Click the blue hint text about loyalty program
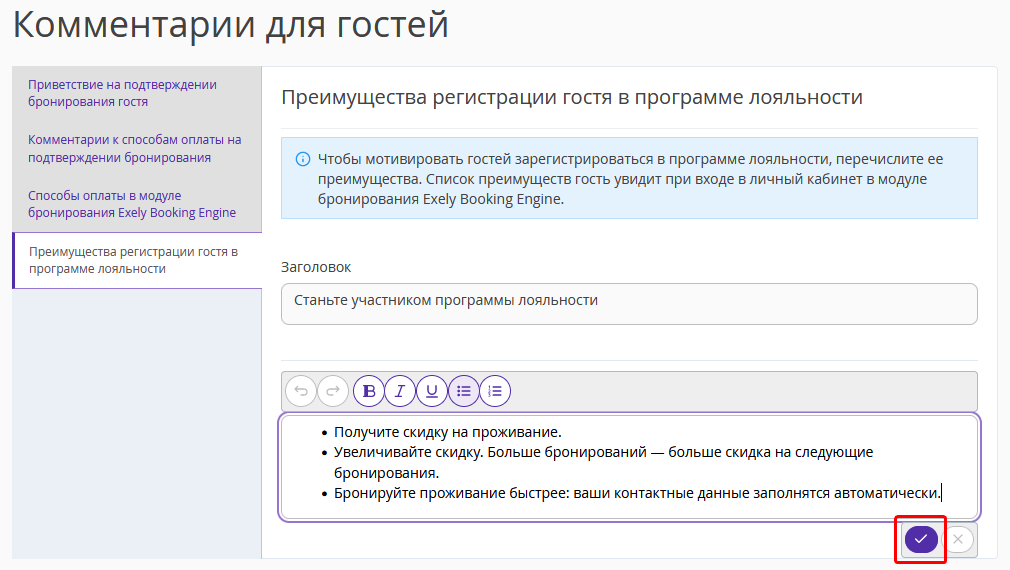Viewport: 1010px width, 570px height. pos(630,179)
